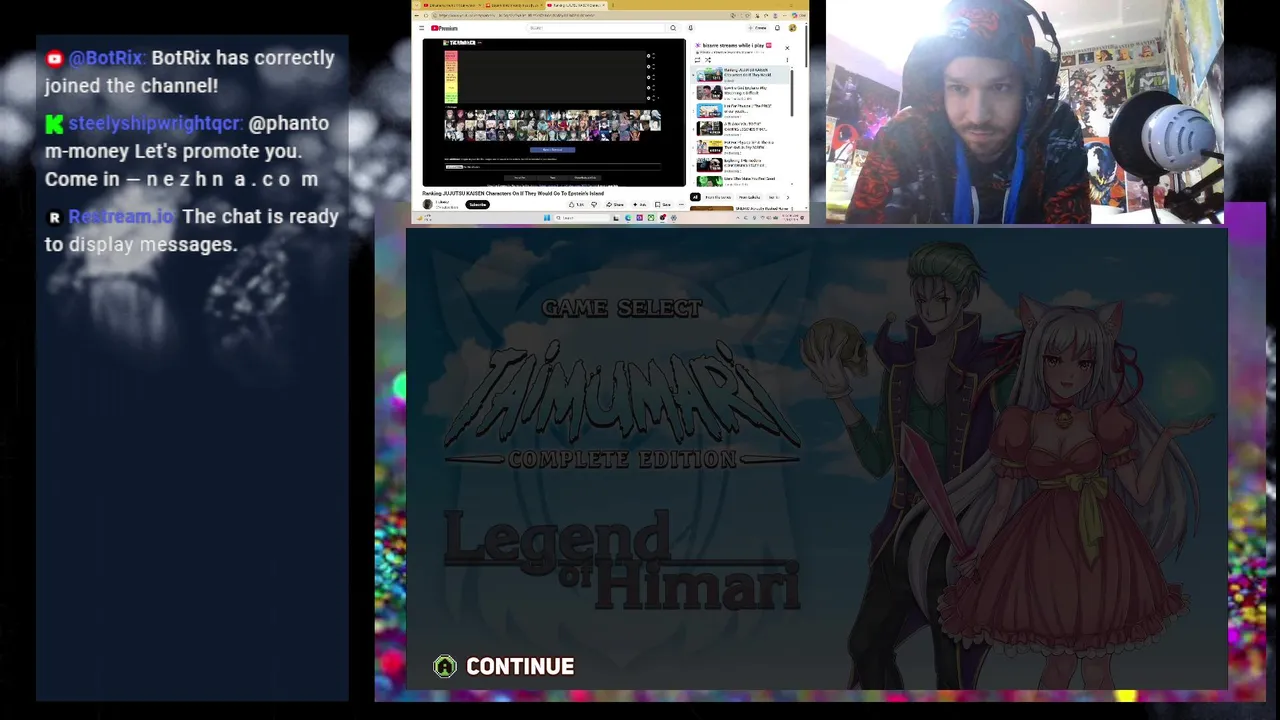This screenshot has height=720, width=1280.
Task: Open the first playlist video thumbnail
Action: click(x=709, y=75)
